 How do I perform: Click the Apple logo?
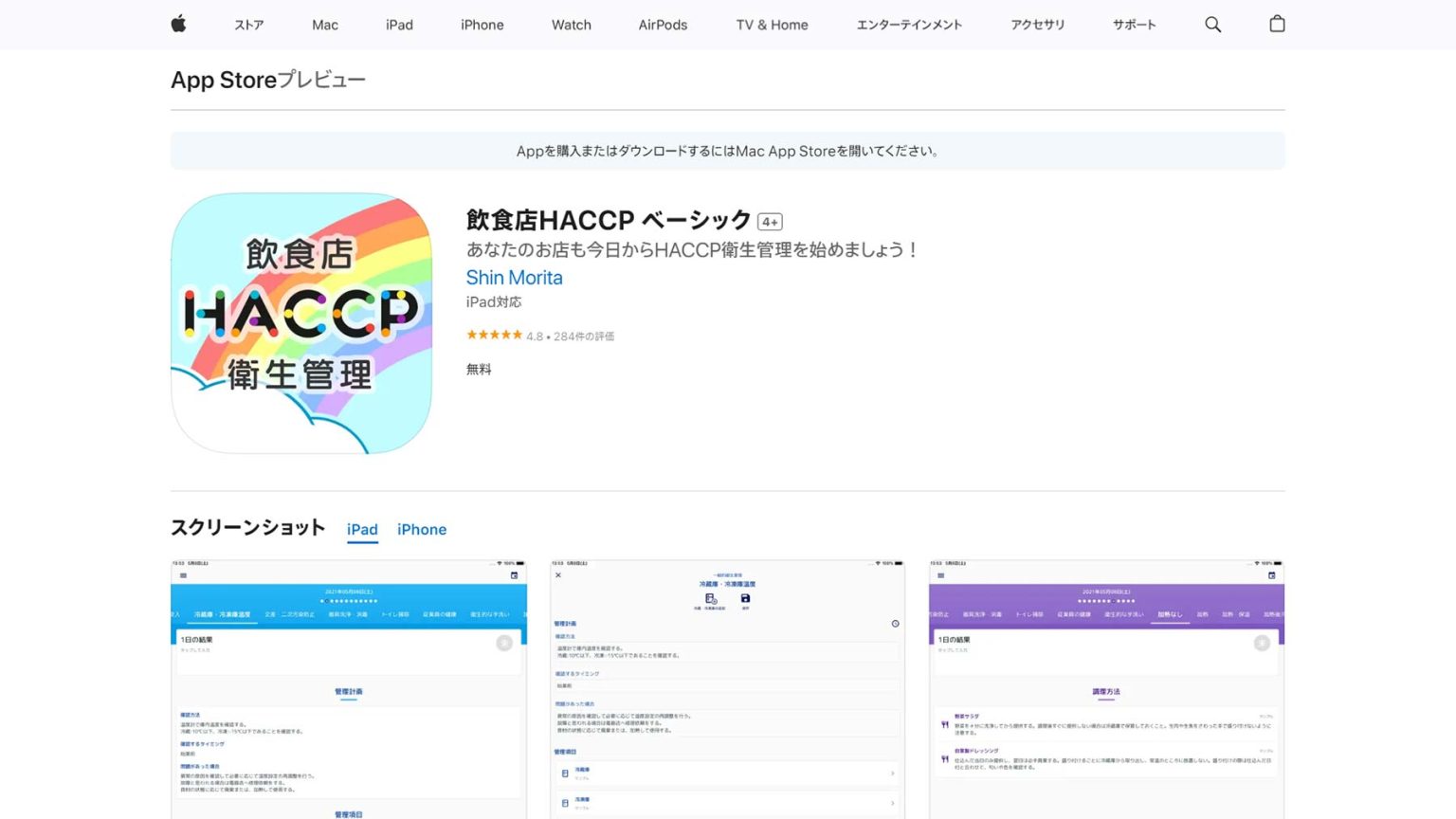(x=178, y=25)
